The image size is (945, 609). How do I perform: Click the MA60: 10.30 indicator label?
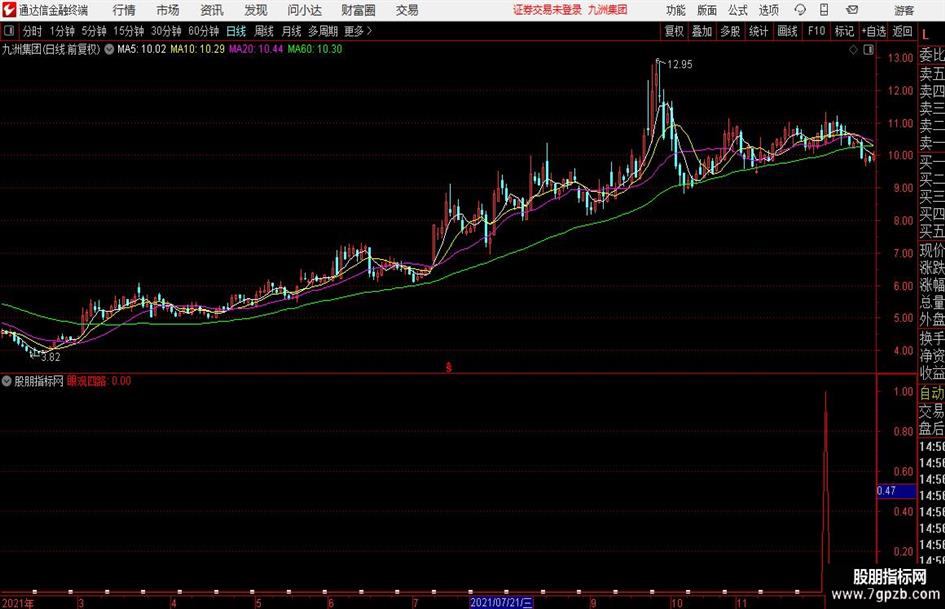tap(315, 49)
